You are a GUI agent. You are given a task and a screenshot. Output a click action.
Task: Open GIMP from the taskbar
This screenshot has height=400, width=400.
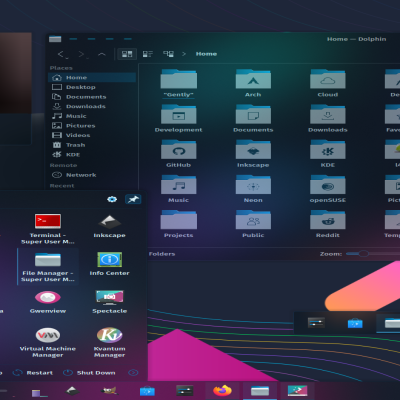pyautogui.click(x=109, y=391)
